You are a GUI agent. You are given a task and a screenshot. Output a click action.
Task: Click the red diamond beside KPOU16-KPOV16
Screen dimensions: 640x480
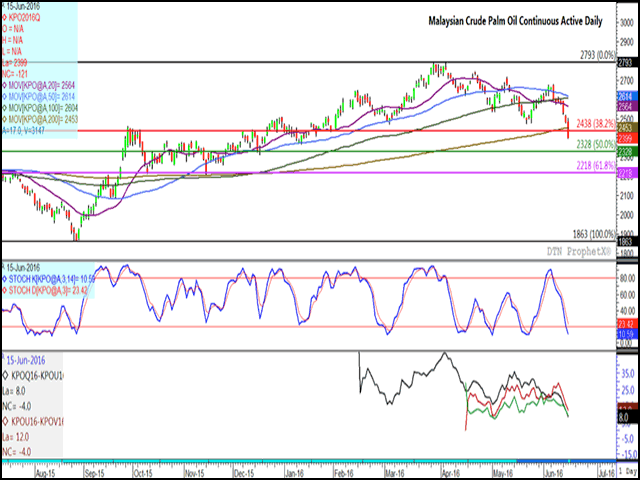click(5, 419)
